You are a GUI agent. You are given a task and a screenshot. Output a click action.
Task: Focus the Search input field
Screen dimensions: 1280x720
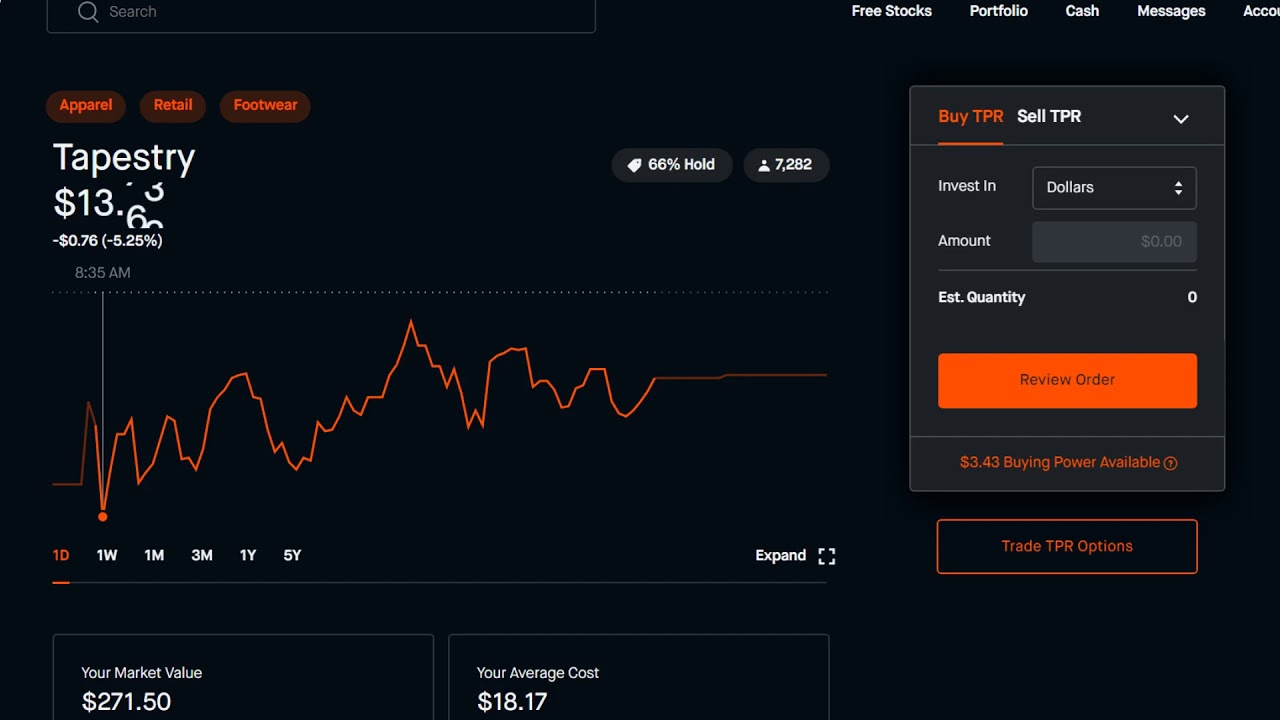[321, 12]
